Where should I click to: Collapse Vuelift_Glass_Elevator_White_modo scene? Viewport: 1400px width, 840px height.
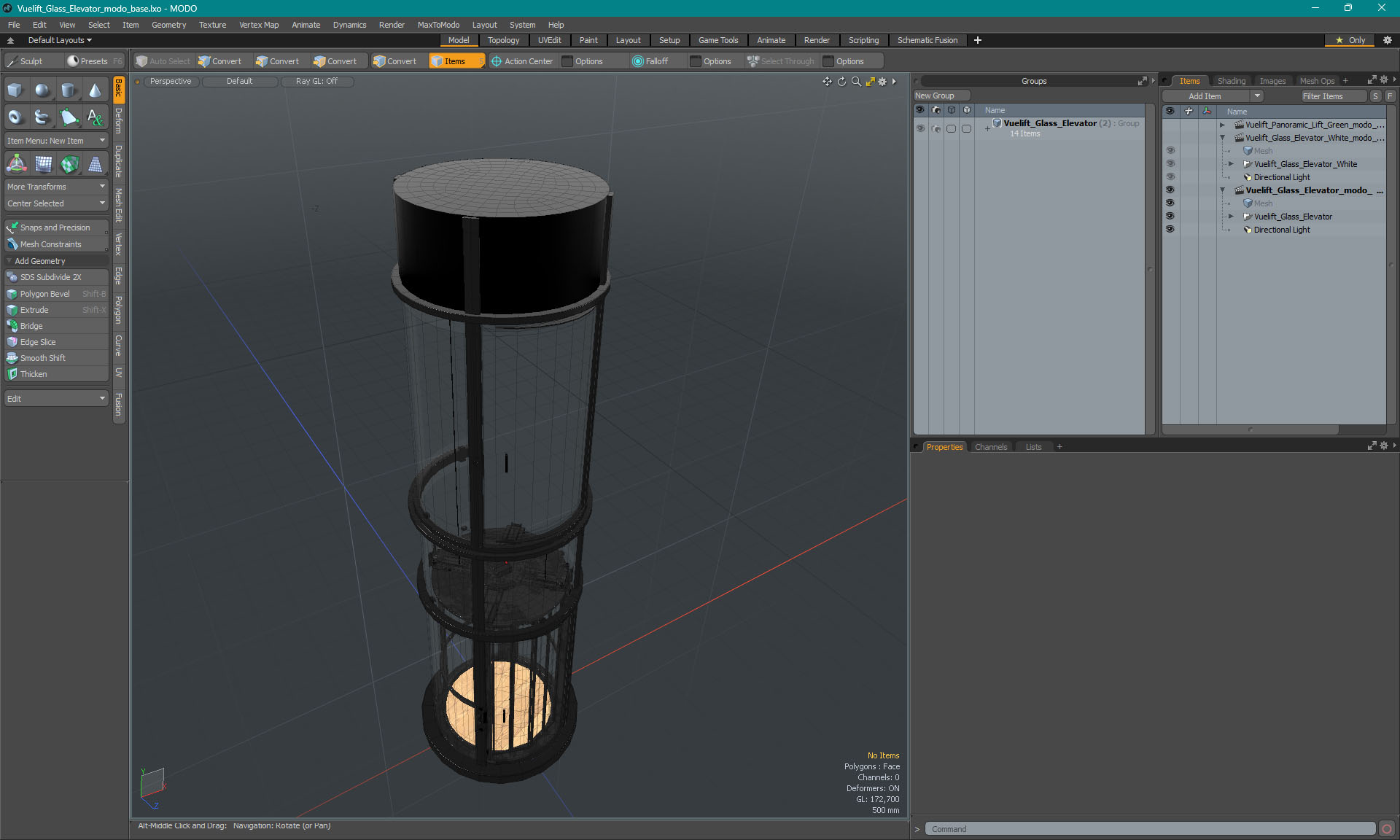tap(1223, 138)
